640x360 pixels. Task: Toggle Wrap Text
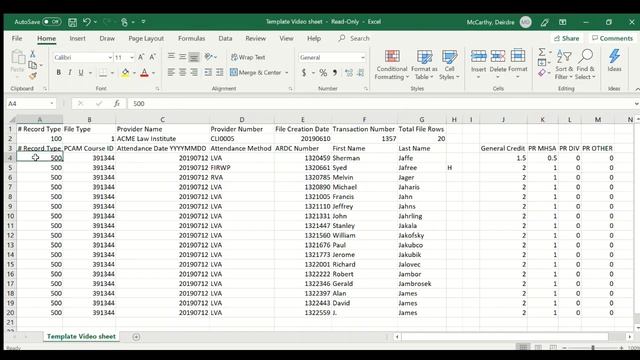tap(248, 58)
